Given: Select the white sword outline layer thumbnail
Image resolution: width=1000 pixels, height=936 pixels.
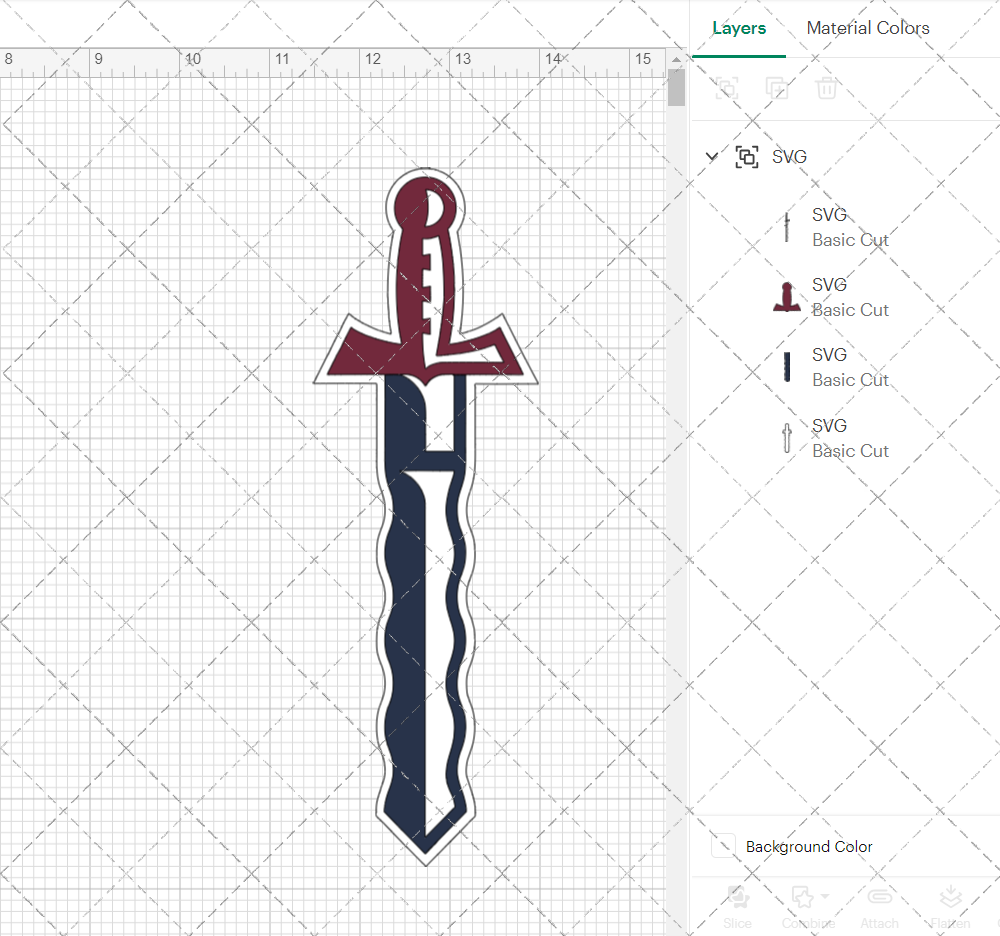Looking at the screenshot, I should [787, 438].
